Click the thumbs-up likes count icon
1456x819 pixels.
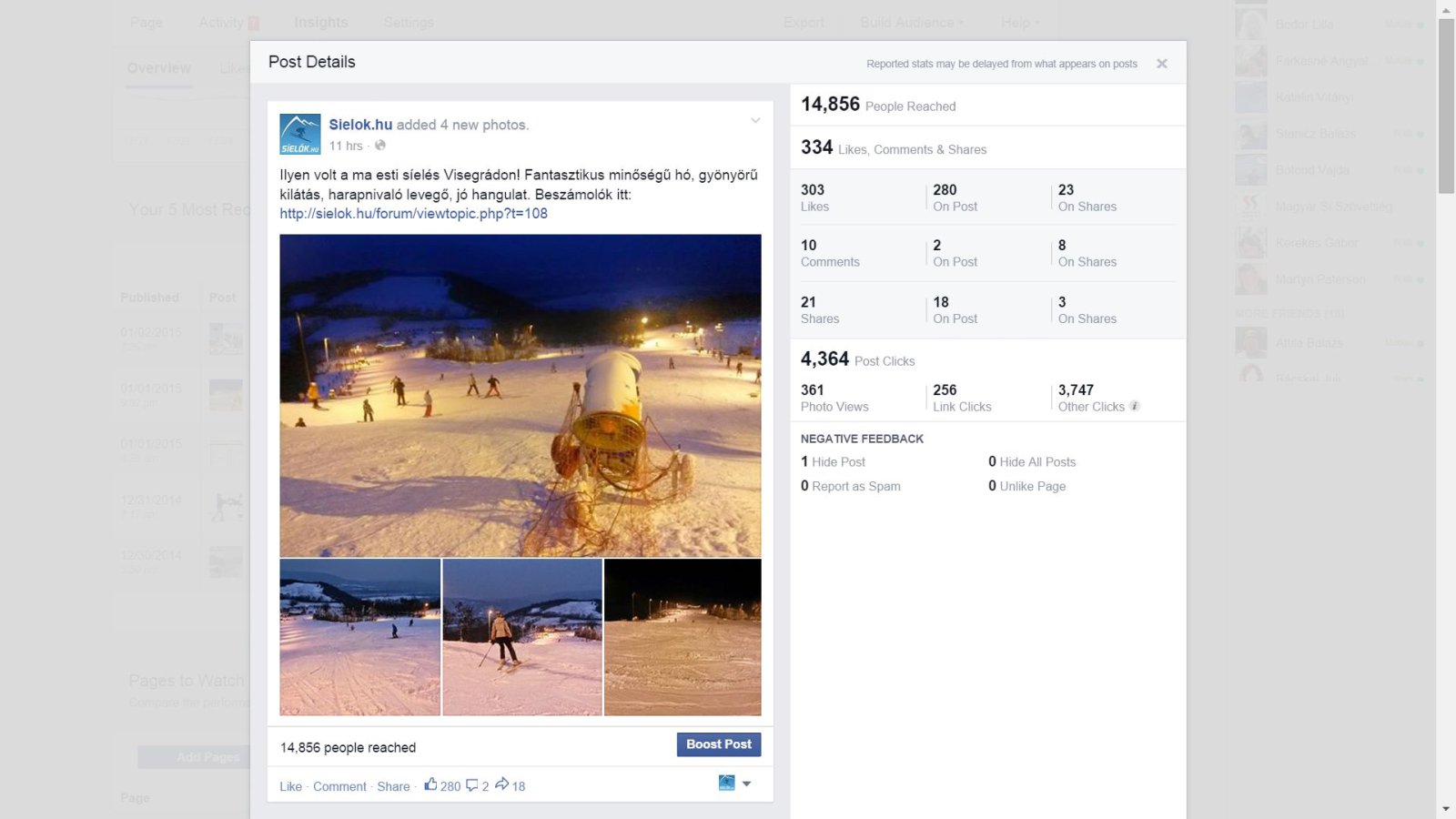coord(431,784)
